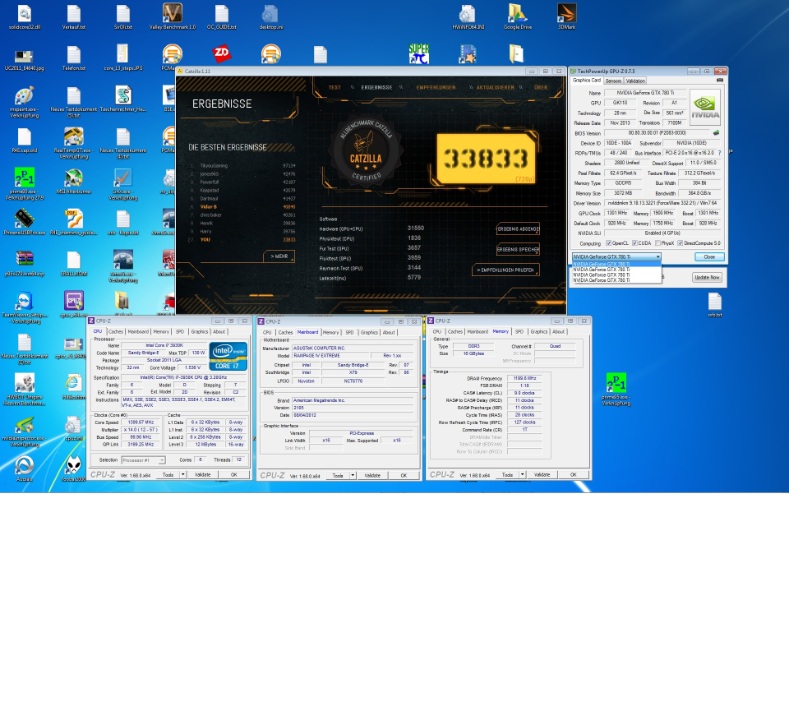Open the Valley Benchmark 1.0 desktop shortcut
Viewport: 789px width, 720px height.
172,14
